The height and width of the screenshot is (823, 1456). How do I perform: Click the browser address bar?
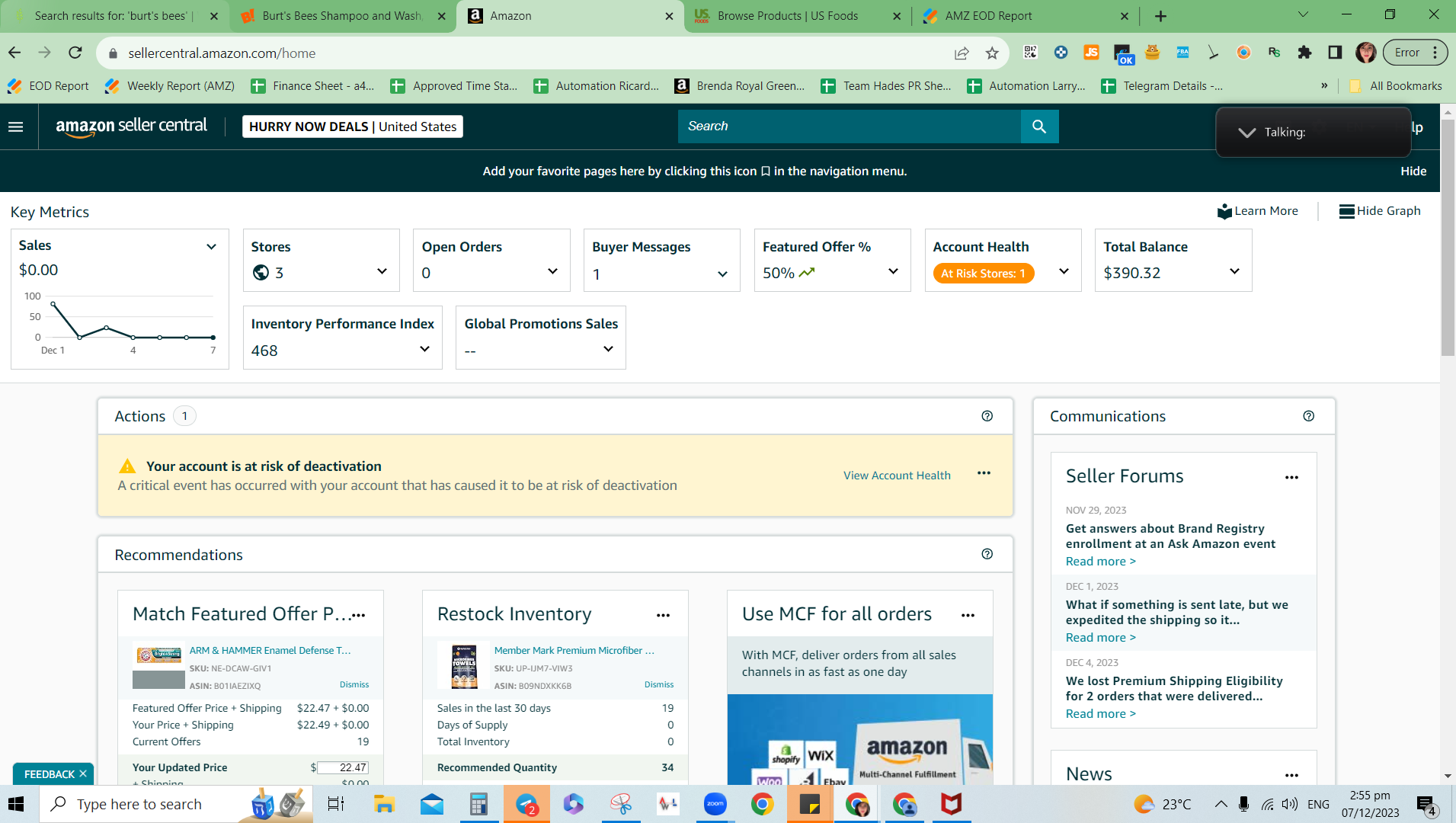tap(533, 53)
